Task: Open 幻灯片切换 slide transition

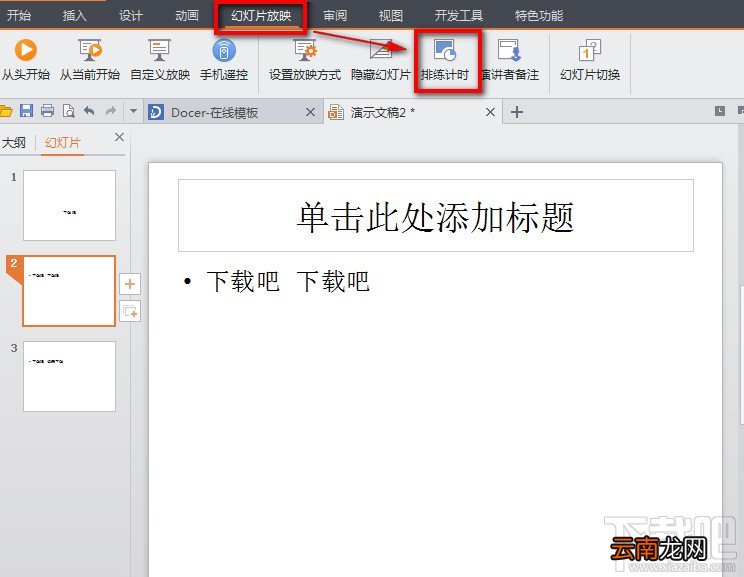Action: (x=590, y=59)
